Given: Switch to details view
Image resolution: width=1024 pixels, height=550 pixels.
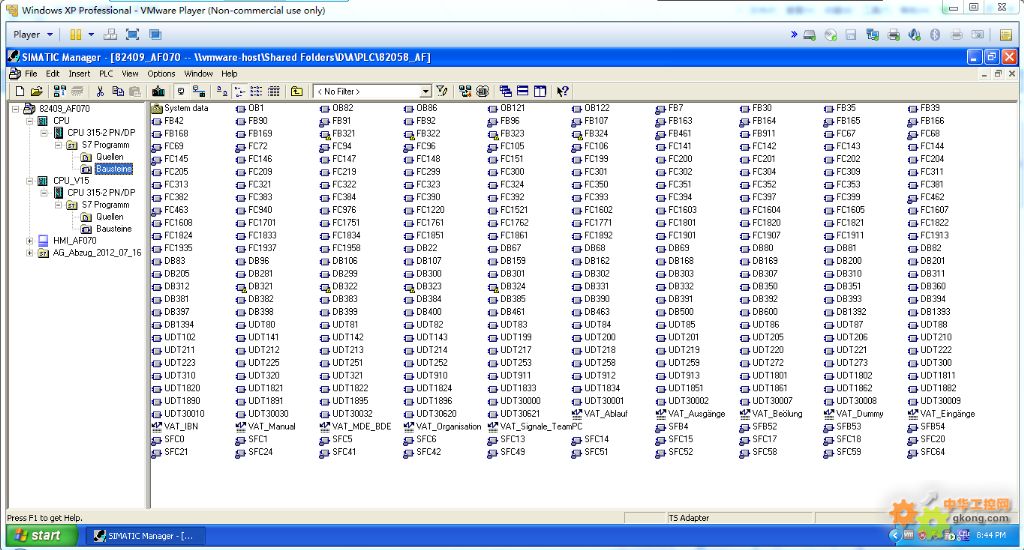Looking at the screenshot, I should tap(274, 91).
